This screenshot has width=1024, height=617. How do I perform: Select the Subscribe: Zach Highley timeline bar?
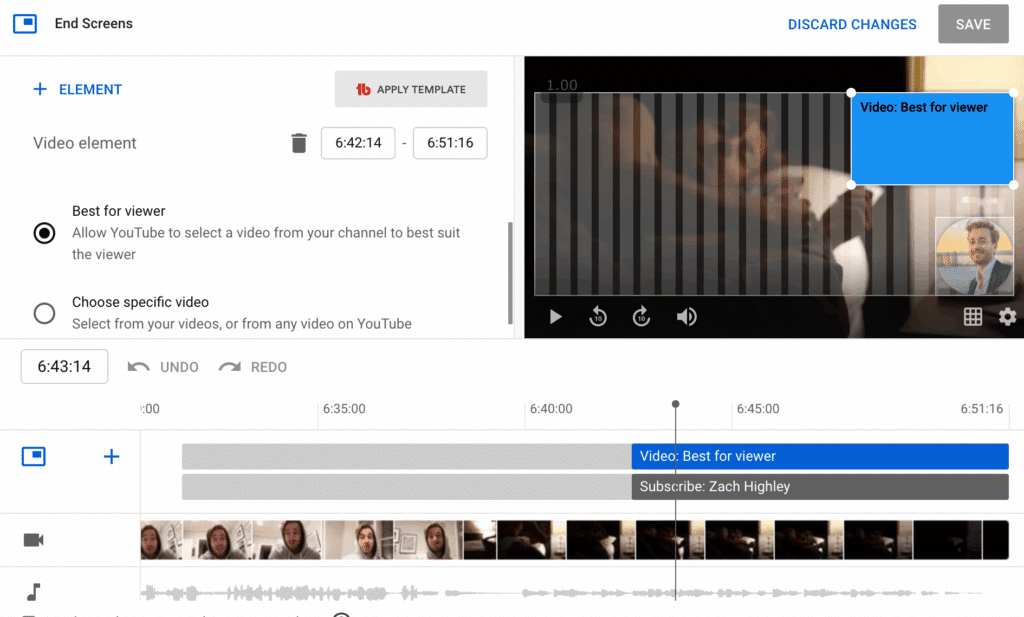coord(820,487)
